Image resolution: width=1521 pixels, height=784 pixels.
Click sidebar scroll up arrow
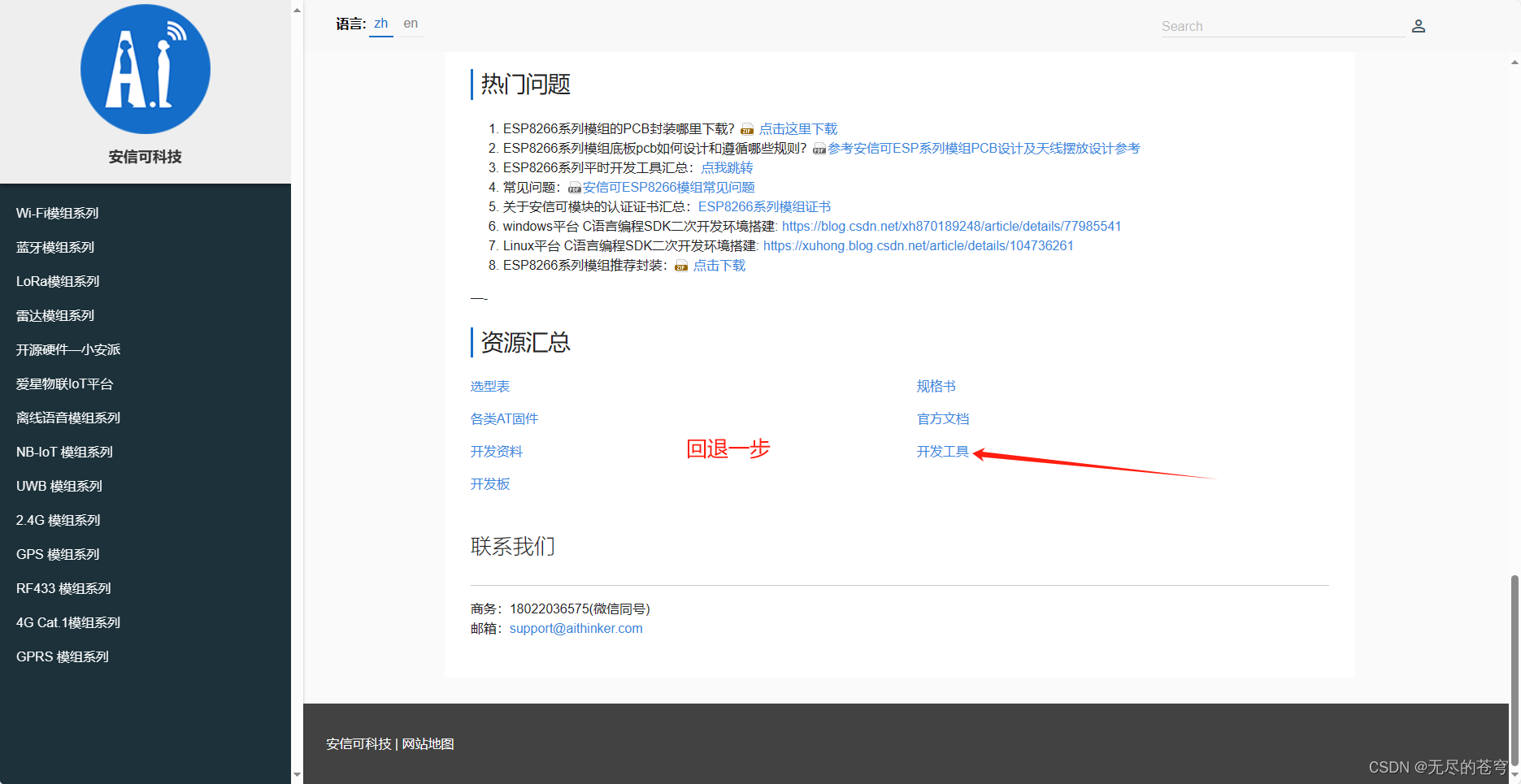297,11
